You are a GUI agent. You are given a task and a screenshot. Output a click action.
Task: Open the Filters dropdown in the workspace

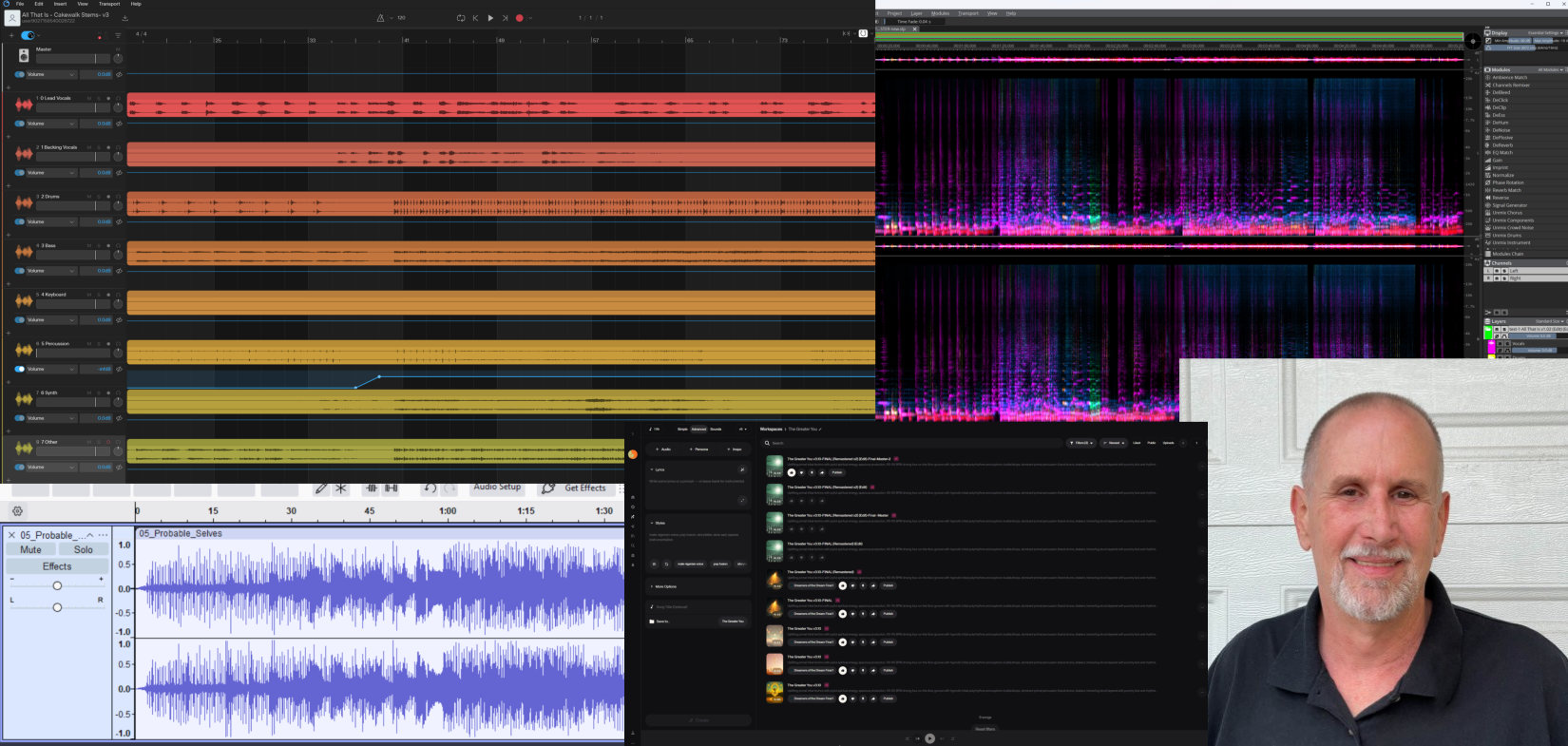click(1081, 443)
